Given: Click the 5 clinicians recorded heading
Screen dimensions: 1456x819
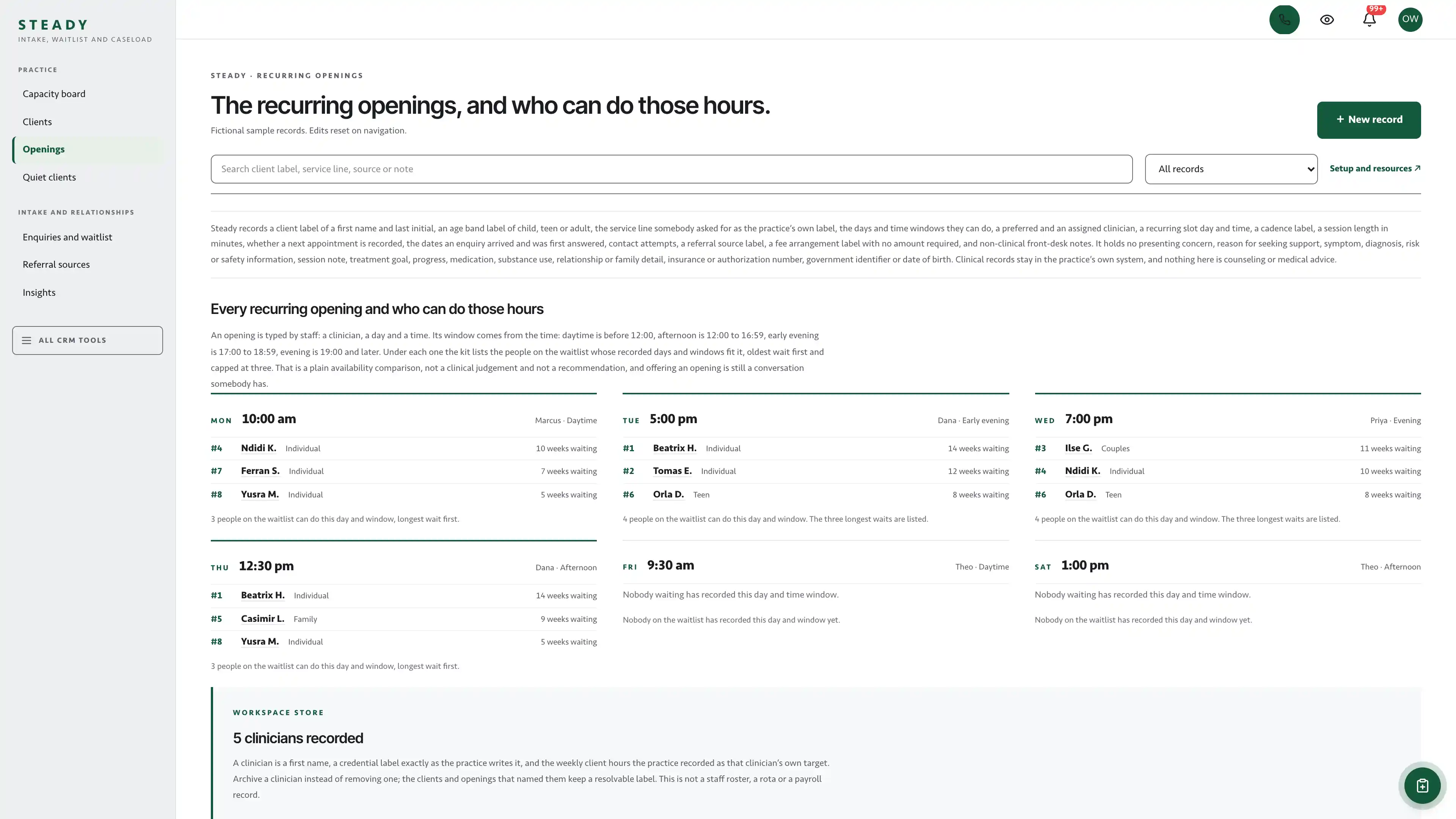Looking at the screenshot, I should [x=298, y=738].
